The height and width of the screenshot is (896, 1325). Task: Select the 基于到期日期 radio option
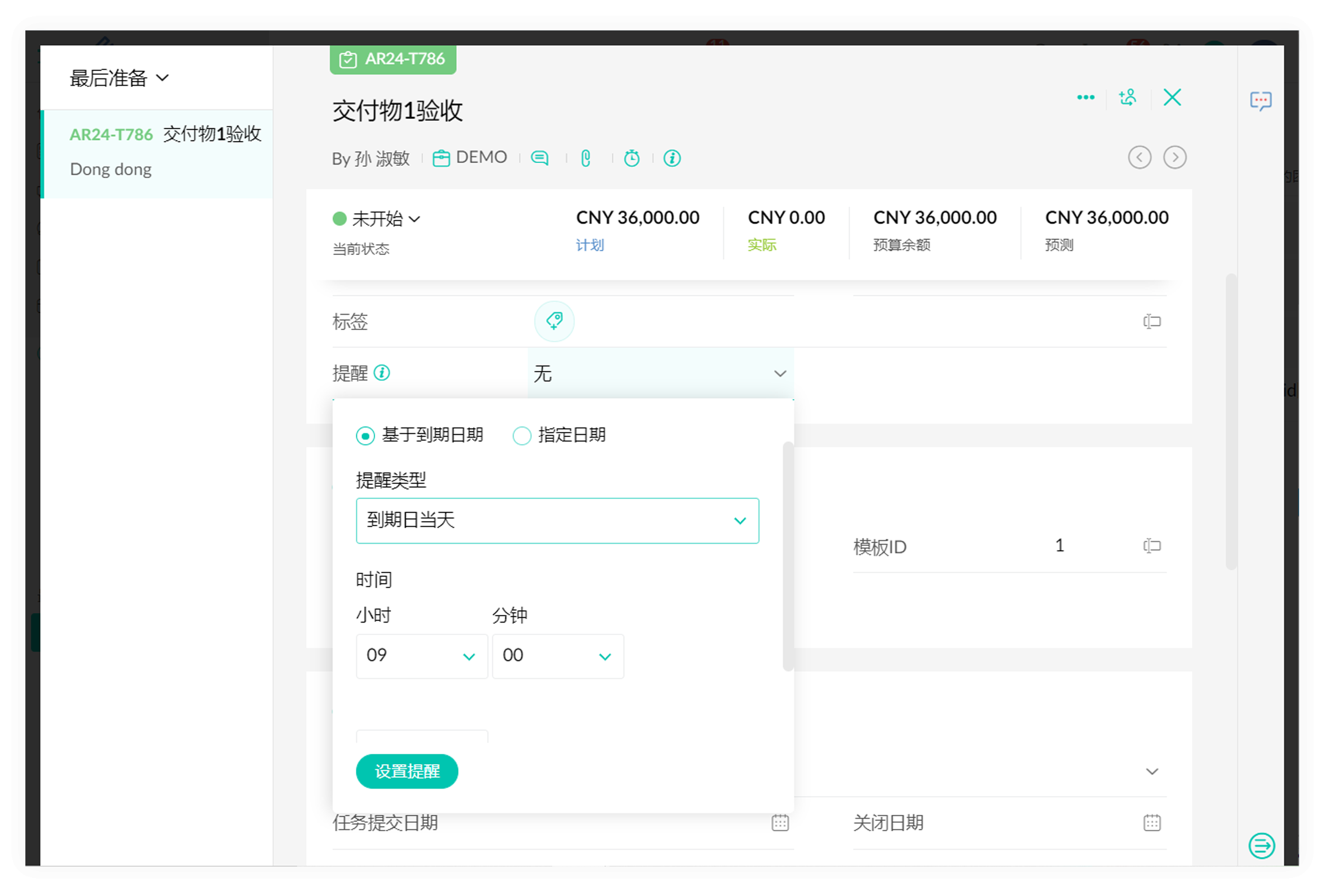(365, 436)
